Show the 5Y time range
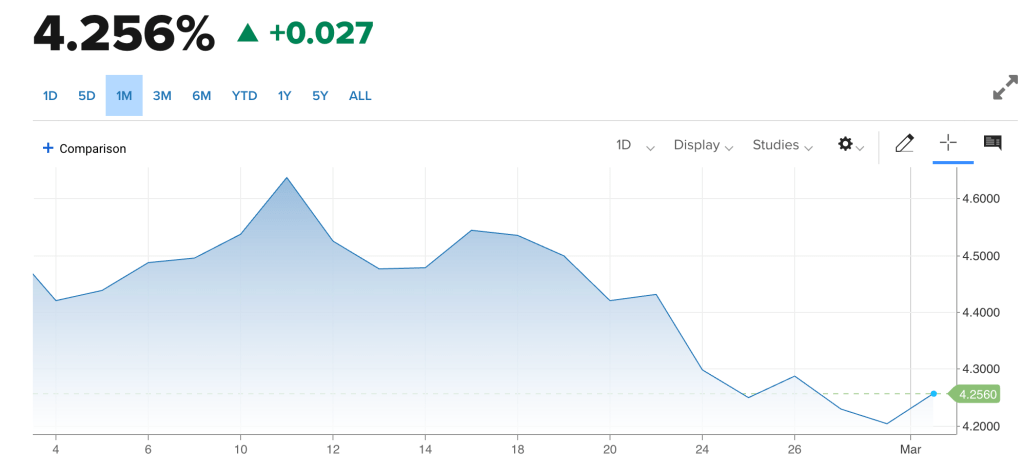 coord(320,96)
